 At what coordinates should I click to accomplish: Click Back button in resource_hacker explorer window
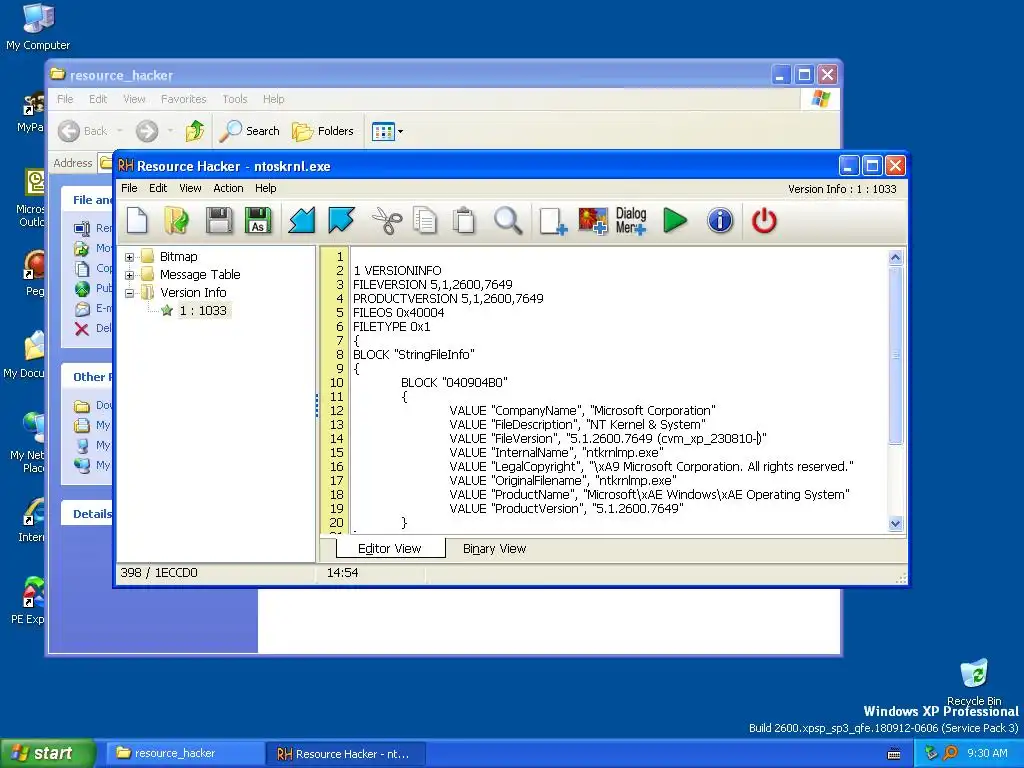click(83, 131)
